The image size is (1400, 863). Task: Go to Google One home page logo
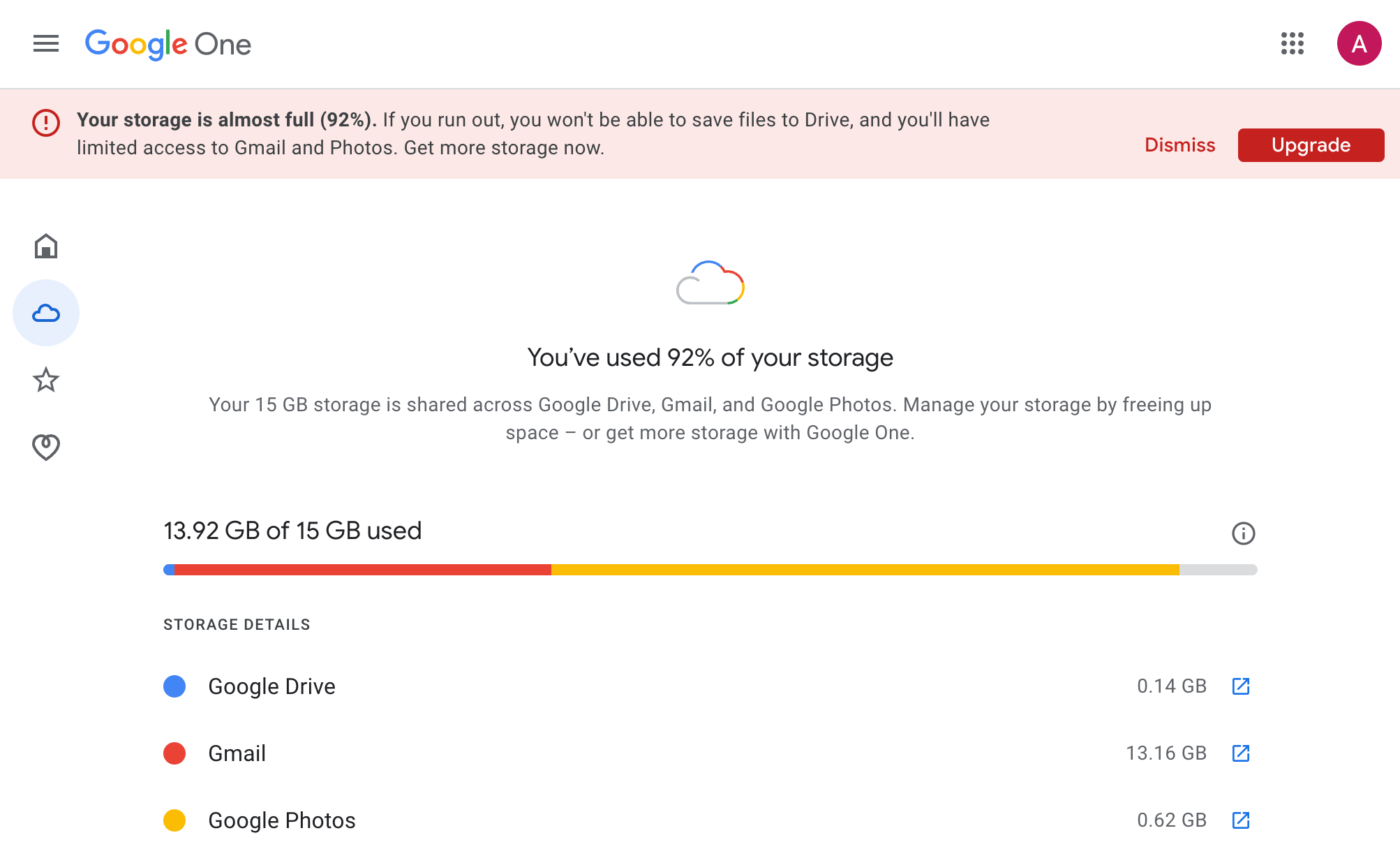tap(167, 44)
